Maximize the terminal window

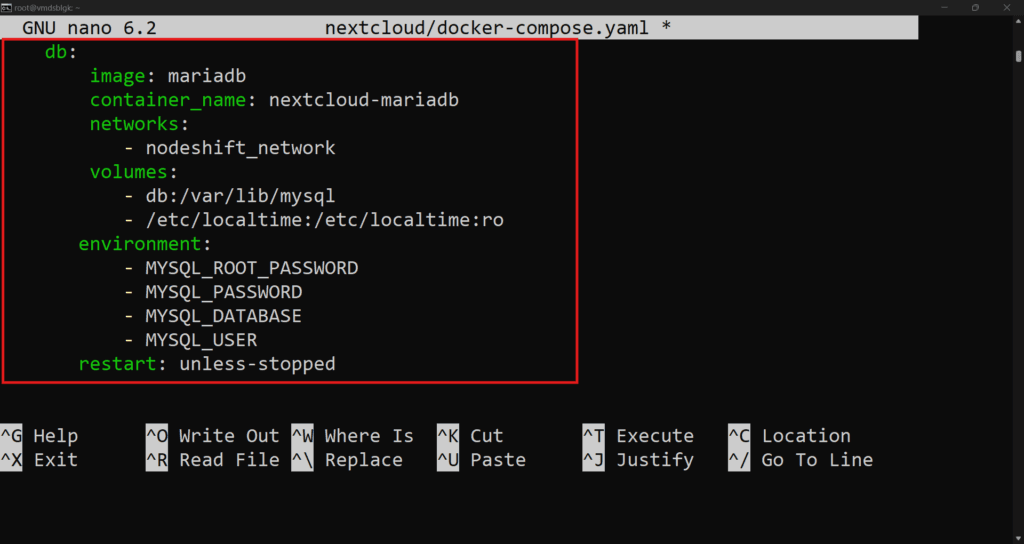coord(975,8)
